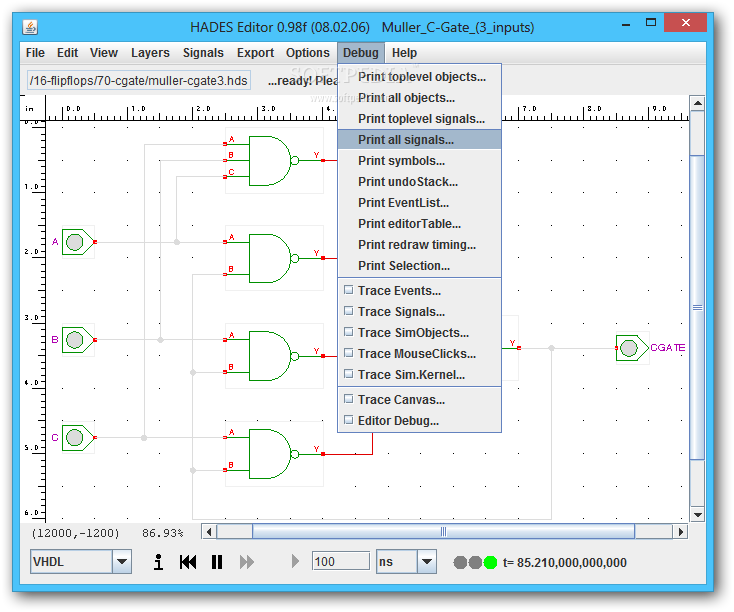The width and height of the screenshot is (734, 612).
Task: Close the open Debug menu
Action: pyautogui.click(x=360, y=53)
